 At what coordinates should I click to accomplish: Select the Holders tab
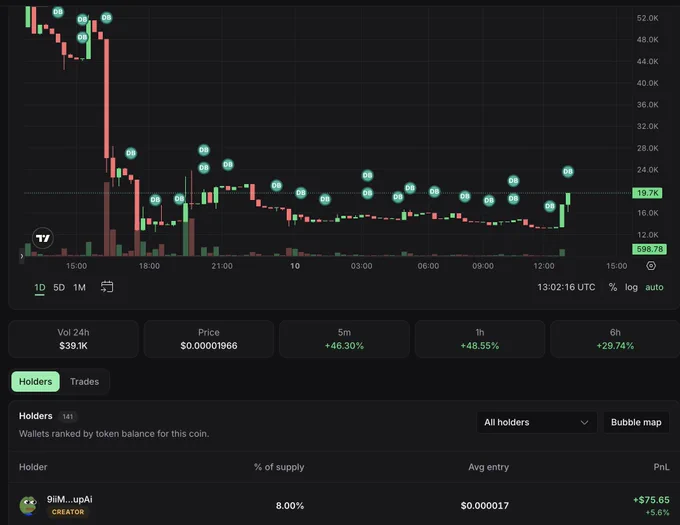(x=36, y=382)
